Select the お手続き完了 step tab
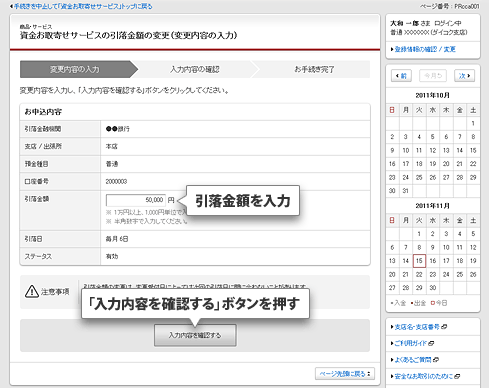 314,69
